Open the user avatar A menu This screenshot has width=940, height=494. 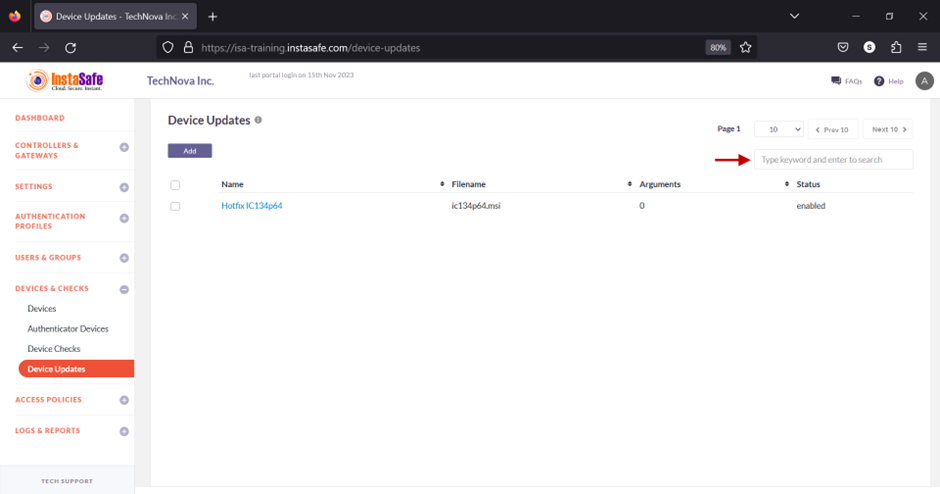point(924,81)
